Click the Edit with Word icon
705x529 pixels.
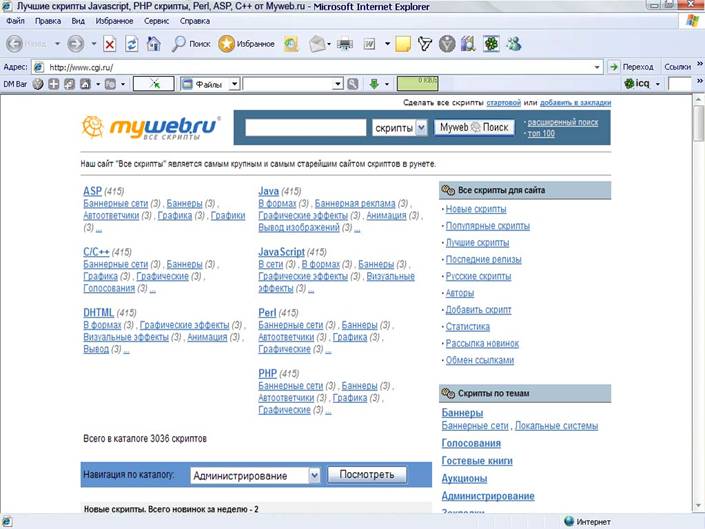click(369, 44)
